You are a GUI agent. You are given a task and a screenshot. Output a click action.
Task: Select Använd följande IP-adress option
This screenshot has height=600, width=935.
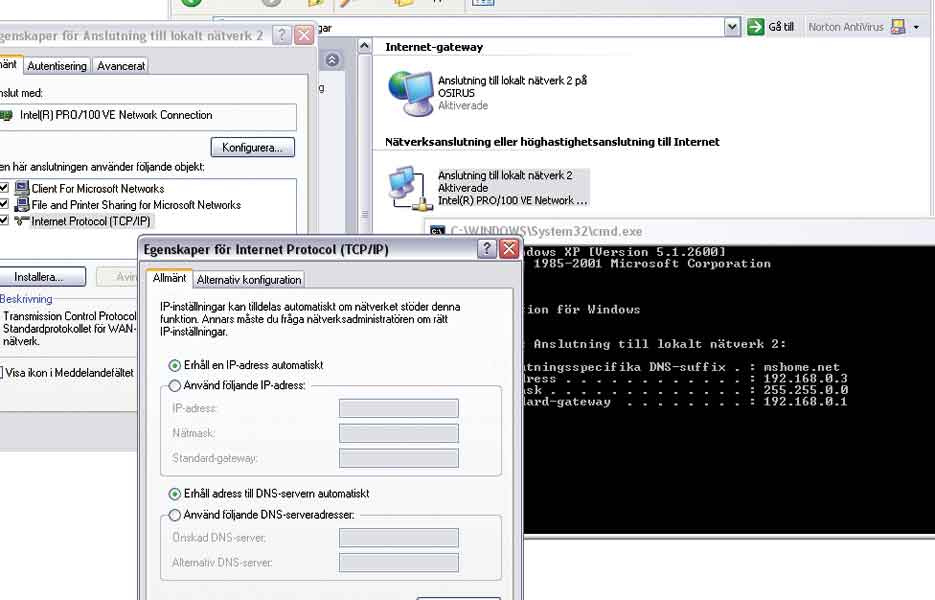point(175,386)
